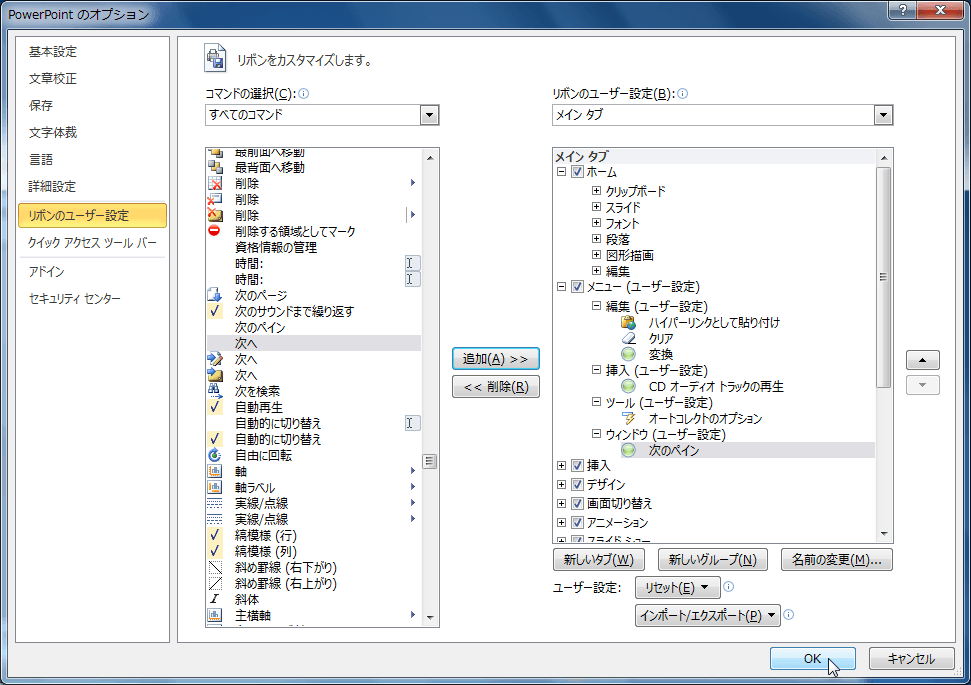This screenshot has height=685, width=971.
Task: Click the italic 斜体 icon
Action: tap(214, 599)
